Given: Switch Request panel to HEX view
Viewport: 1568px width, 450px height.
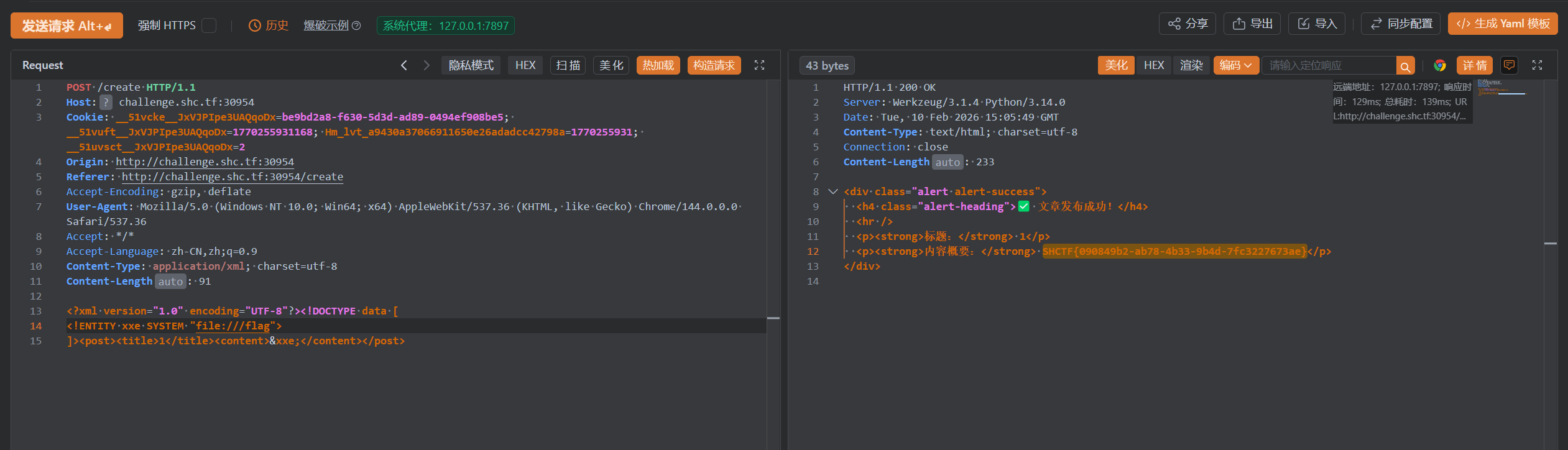Looking at the screenshot, I should (525, 65).
